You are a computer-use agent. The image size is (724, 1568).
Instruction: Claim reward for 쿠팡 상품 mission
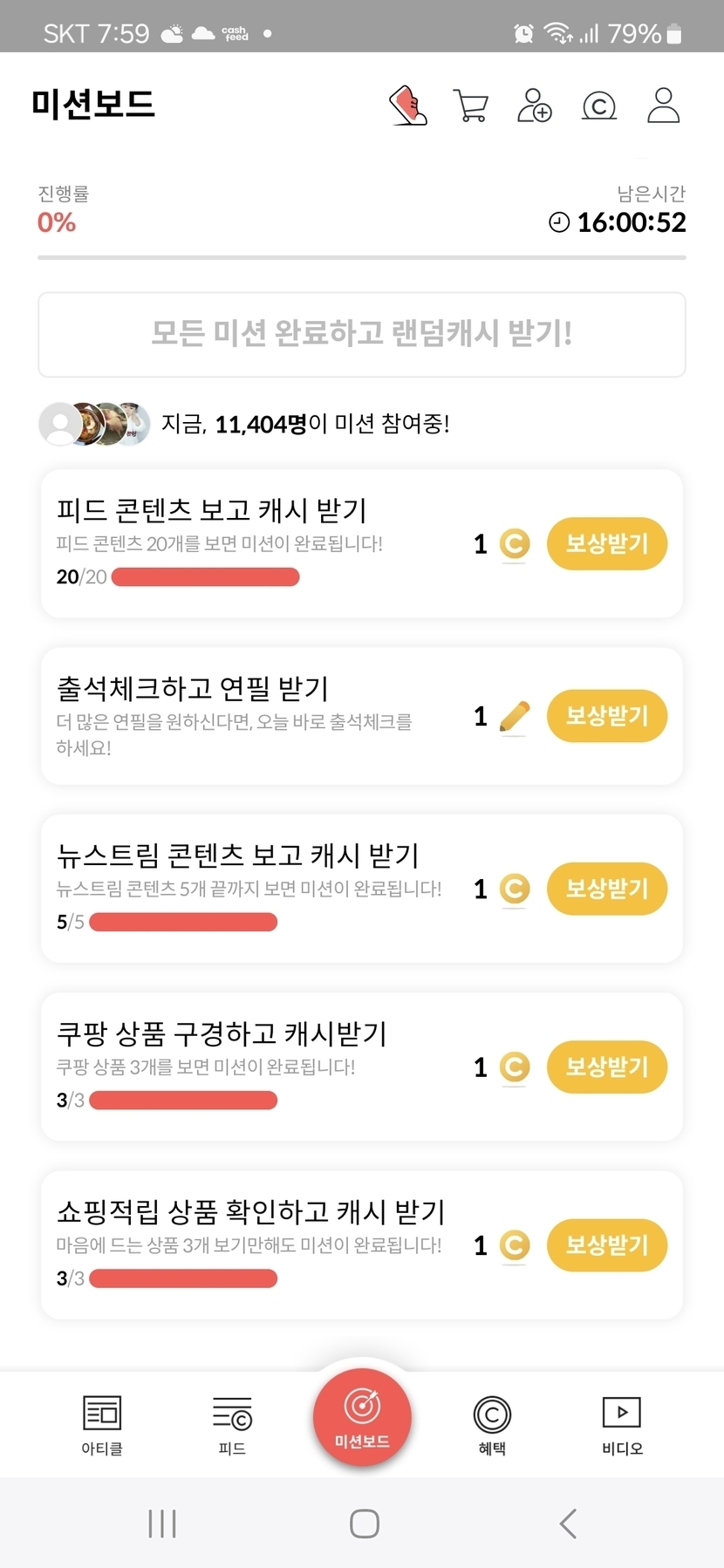[606, 1067]
